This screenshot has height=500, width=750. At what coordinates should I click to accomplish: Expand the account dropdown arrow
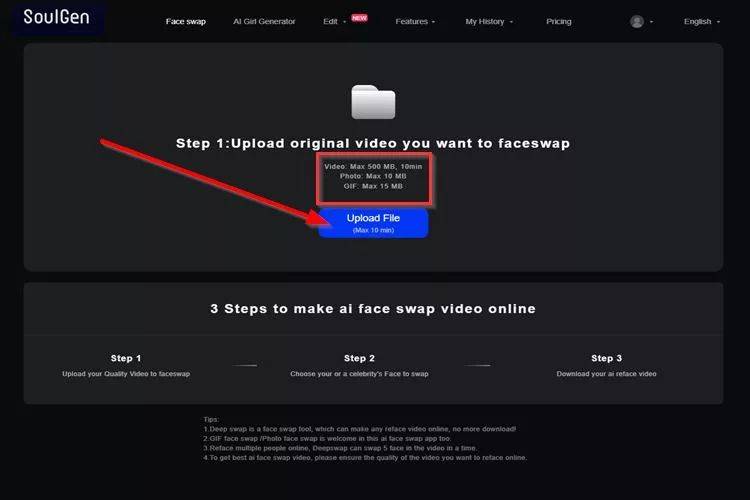coord(651,22)
